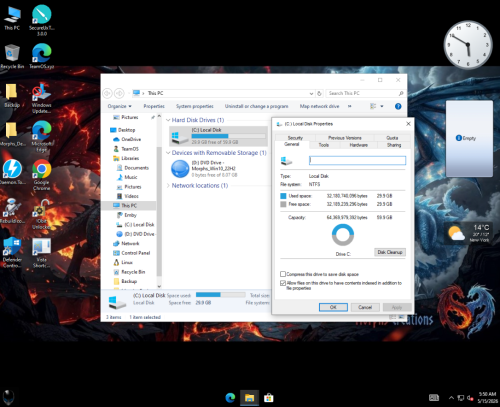Check Compress this drive to save disk space
The image size is (500, 407).
[283, 274]
